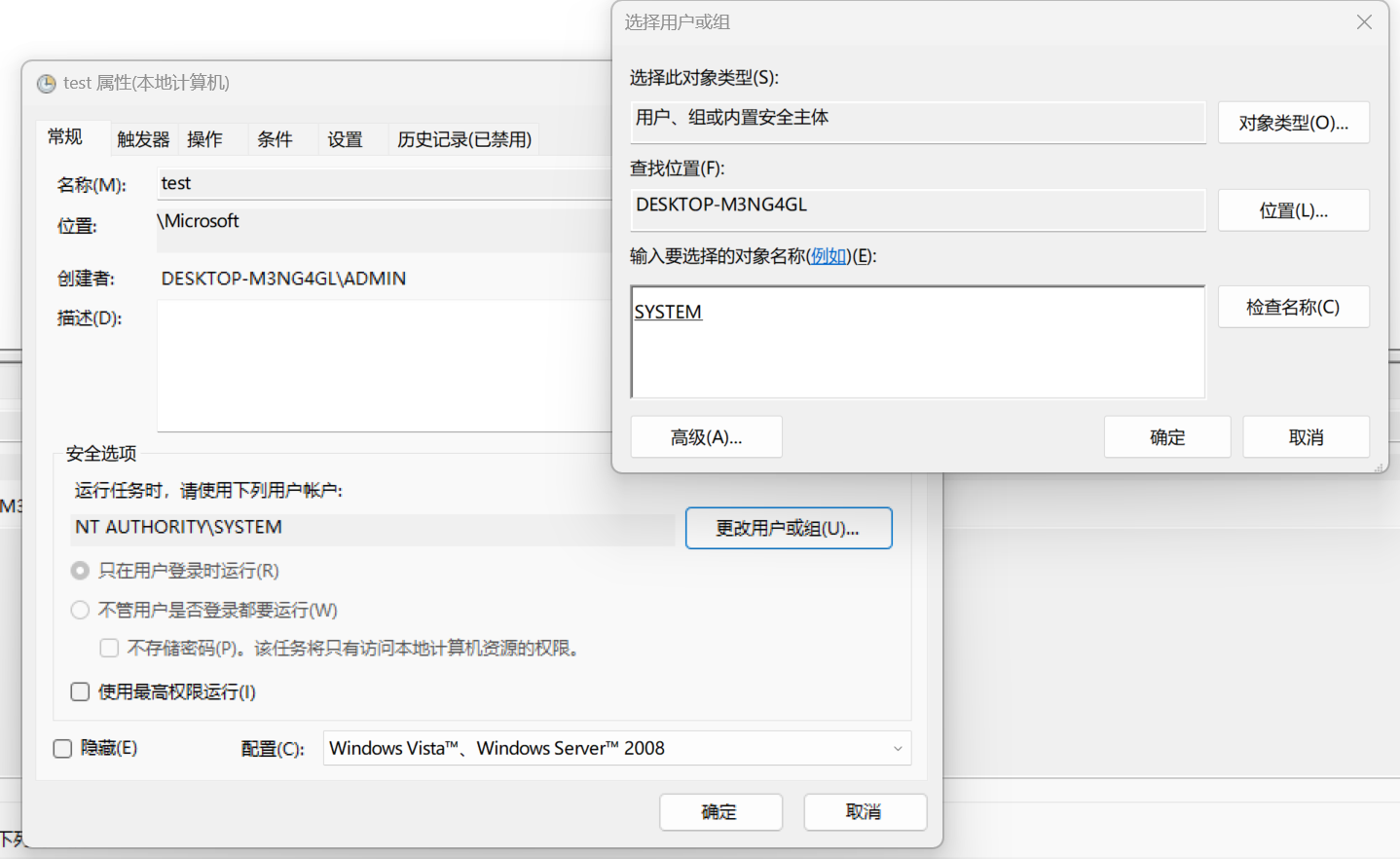This screenshot has width=1400, height=859.
Task: Check 不存储密码 option
Action: [109, 649]
